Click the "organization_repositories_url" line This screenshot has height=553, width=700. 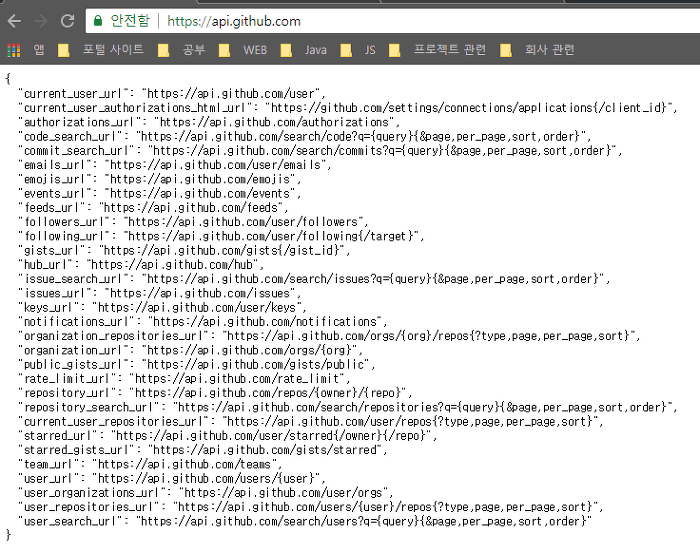click(329, 336)
